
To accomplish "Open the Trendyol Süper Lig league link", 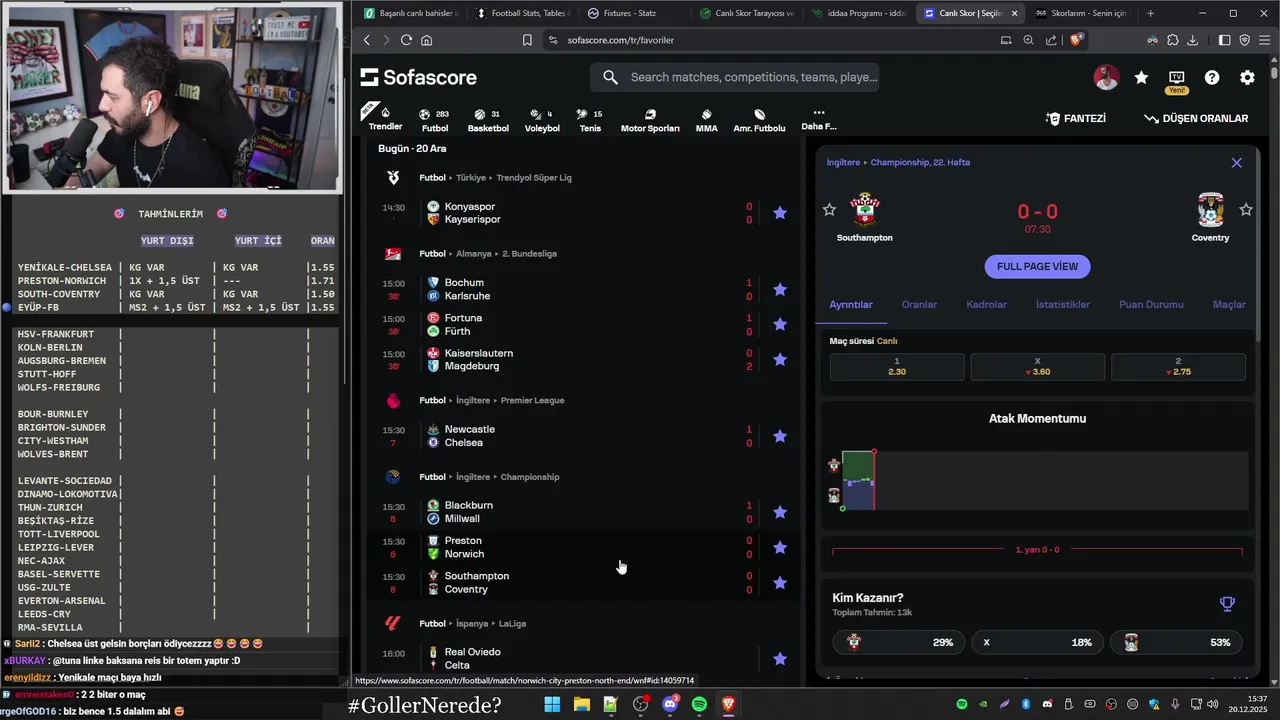I will click(534, 178).
